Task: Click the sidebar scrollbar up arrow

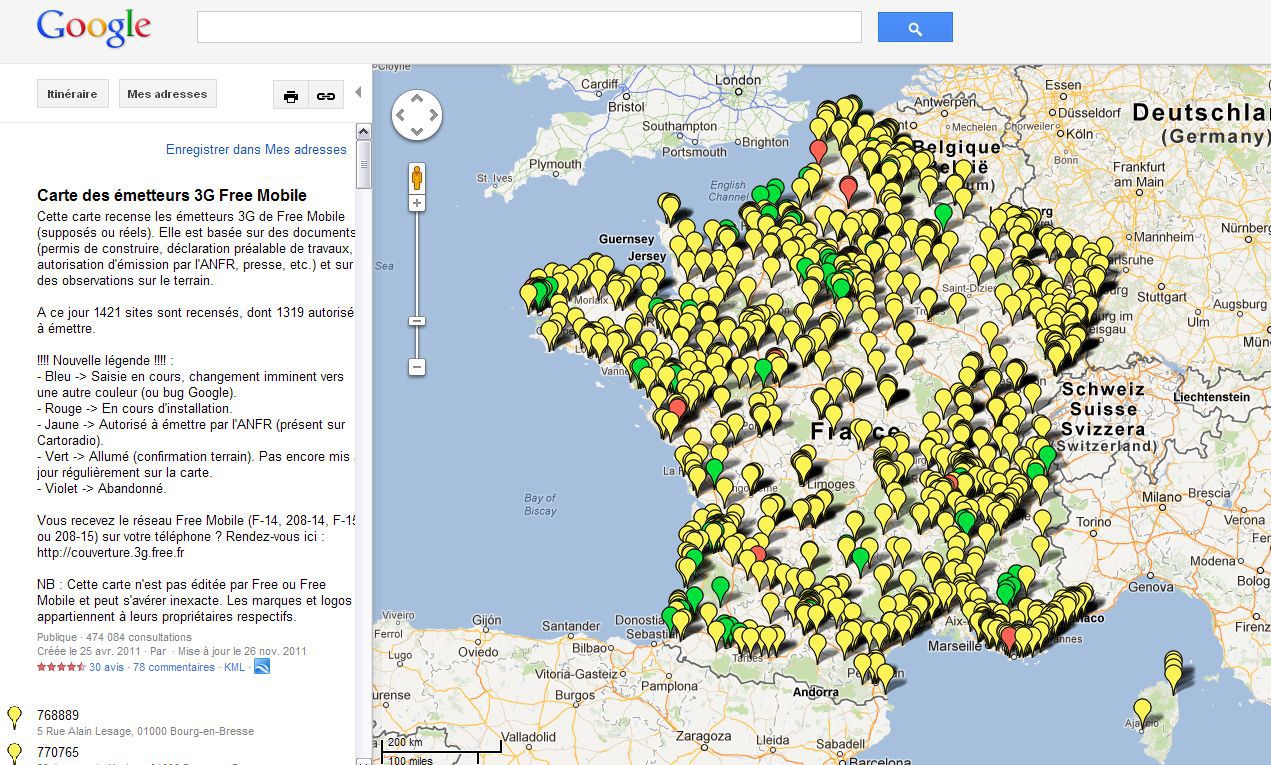Action: click(x=364, y=132)
